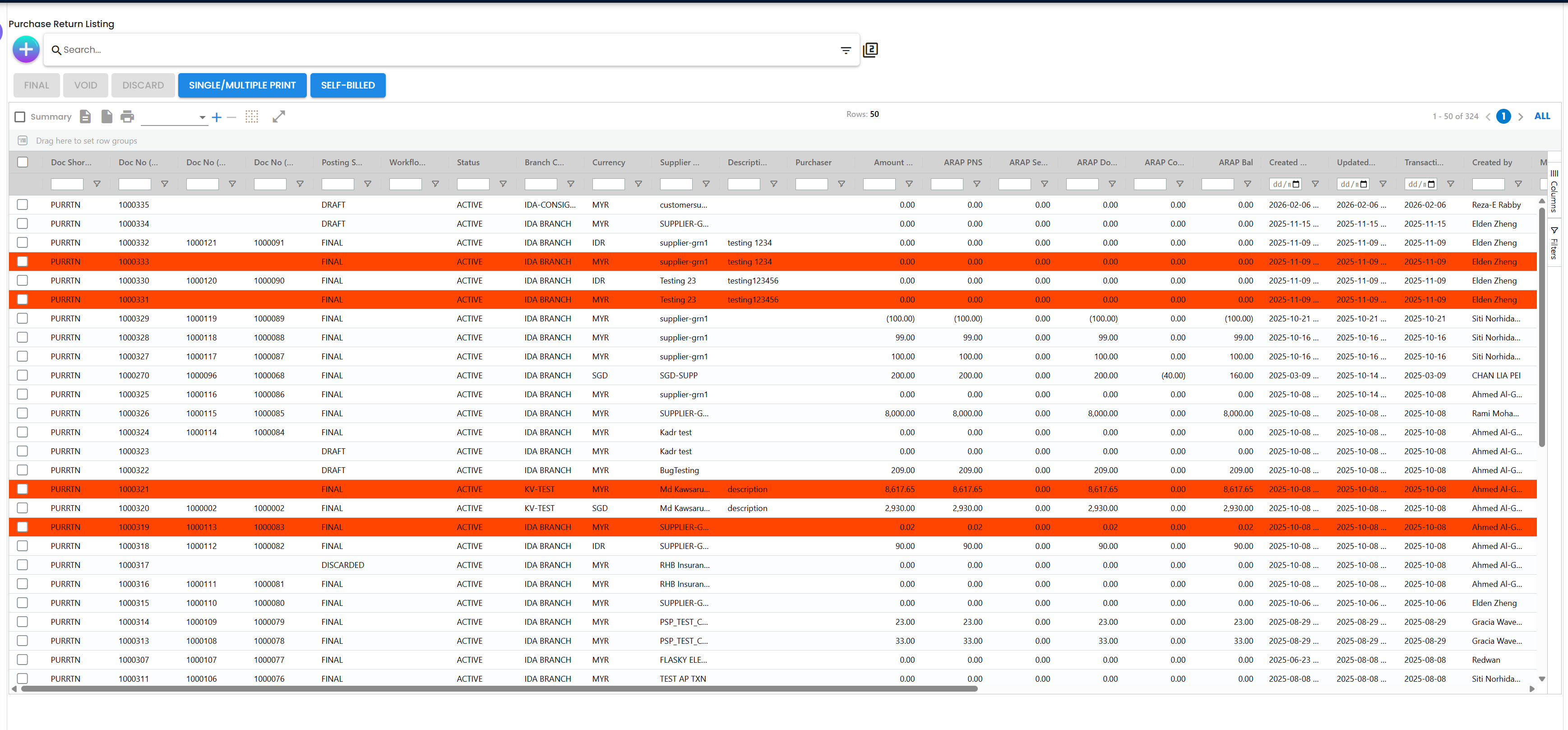The image size is (1568, 730).
Task: Click the grid layout icon in the toolbar
Action: click(252, 116)
